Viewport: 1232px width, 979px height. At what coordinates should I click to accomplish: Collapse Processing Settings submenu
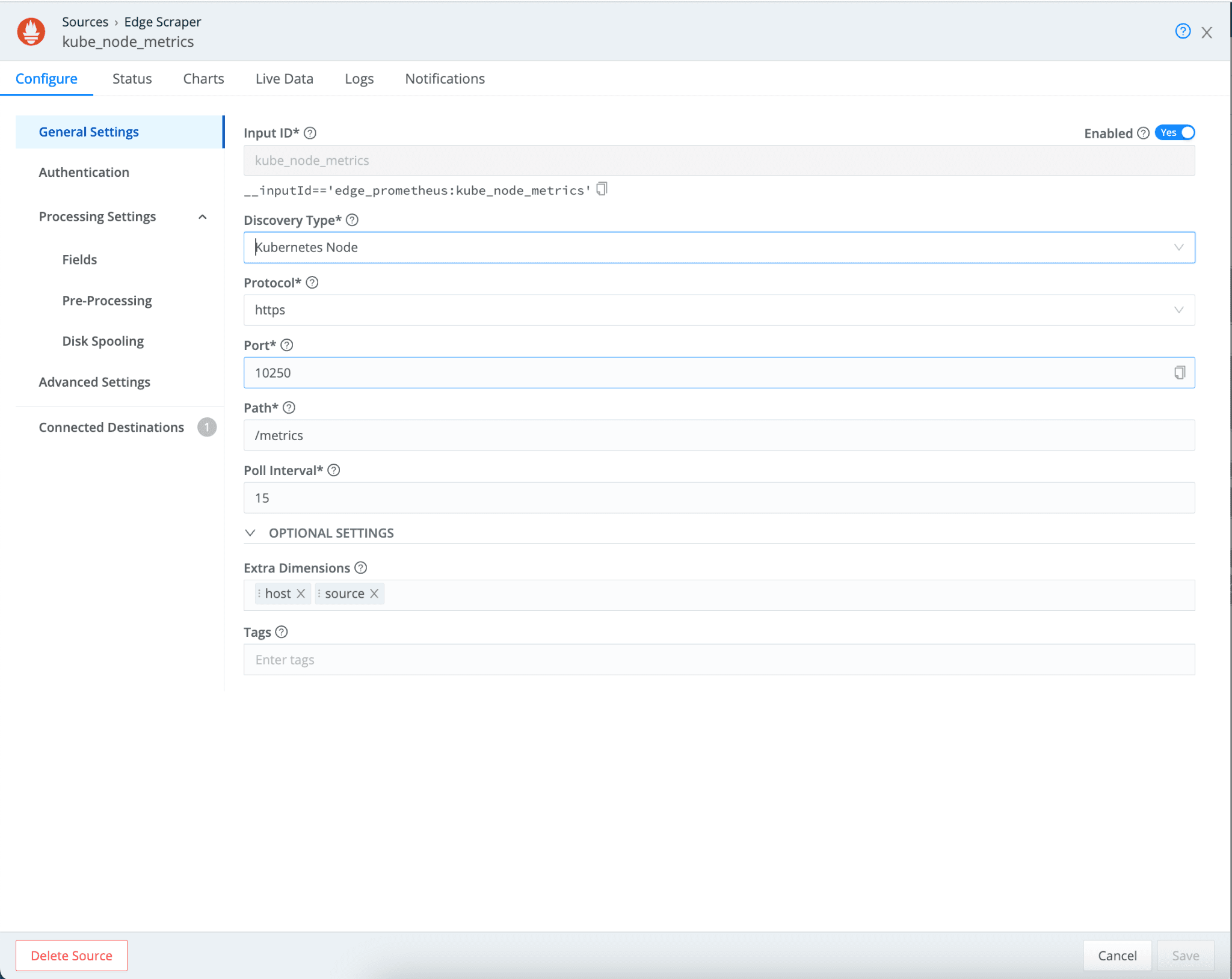(203, 216)
